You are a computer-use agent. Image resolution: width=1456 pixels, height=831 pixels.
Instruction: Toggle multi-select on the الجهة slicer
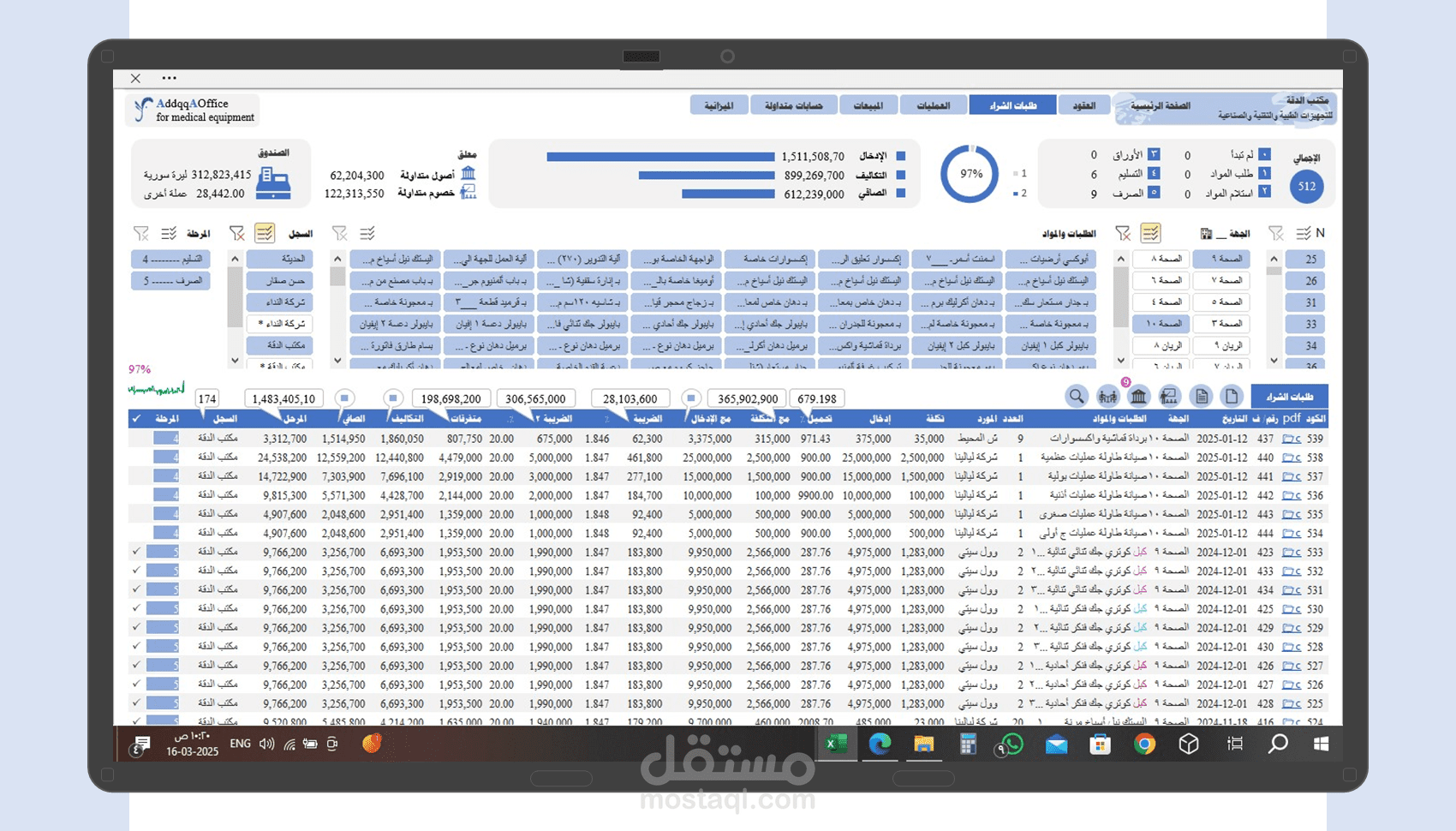1150,233
